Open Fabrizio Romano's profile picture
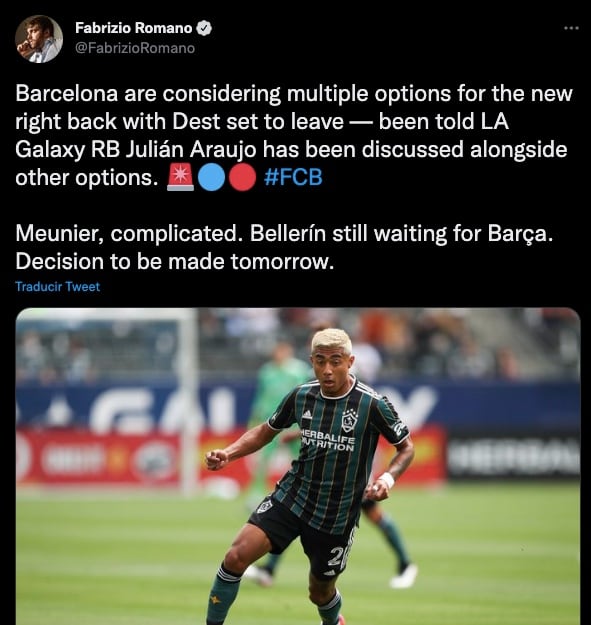This screenshot has width=591, height=625. pyautogui.click(x=39, y=39)
